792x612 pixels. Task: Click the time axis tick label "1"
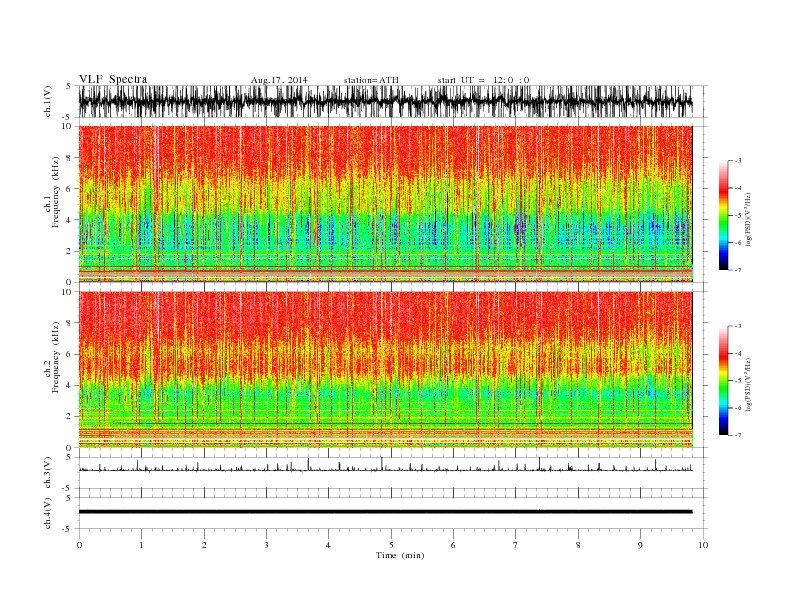141,545
